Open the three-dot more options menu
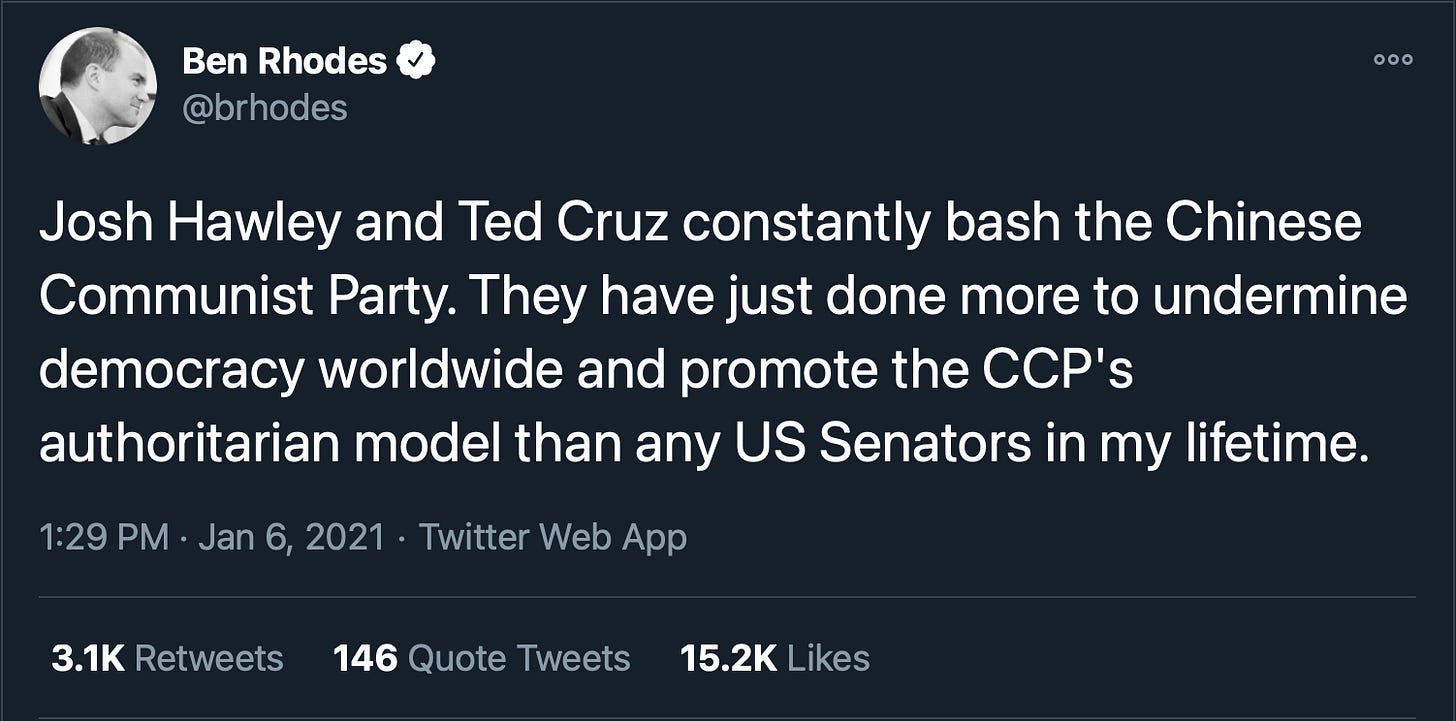Image resolution: width=1456 pixels, height=721 pixels. point(1393,59)
